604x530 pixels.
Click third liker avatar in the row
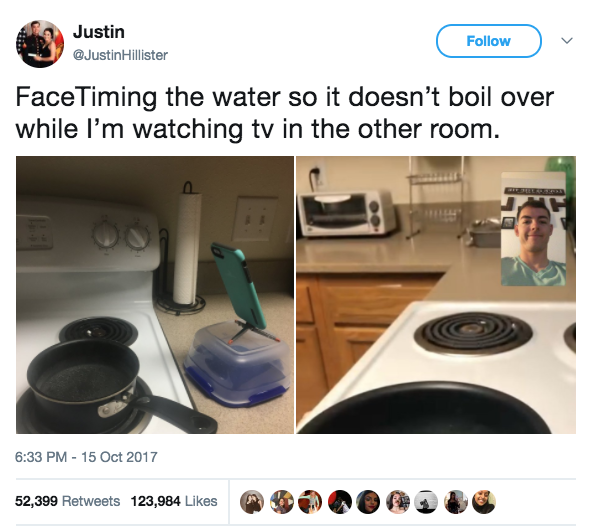click(x=310, y=501)
